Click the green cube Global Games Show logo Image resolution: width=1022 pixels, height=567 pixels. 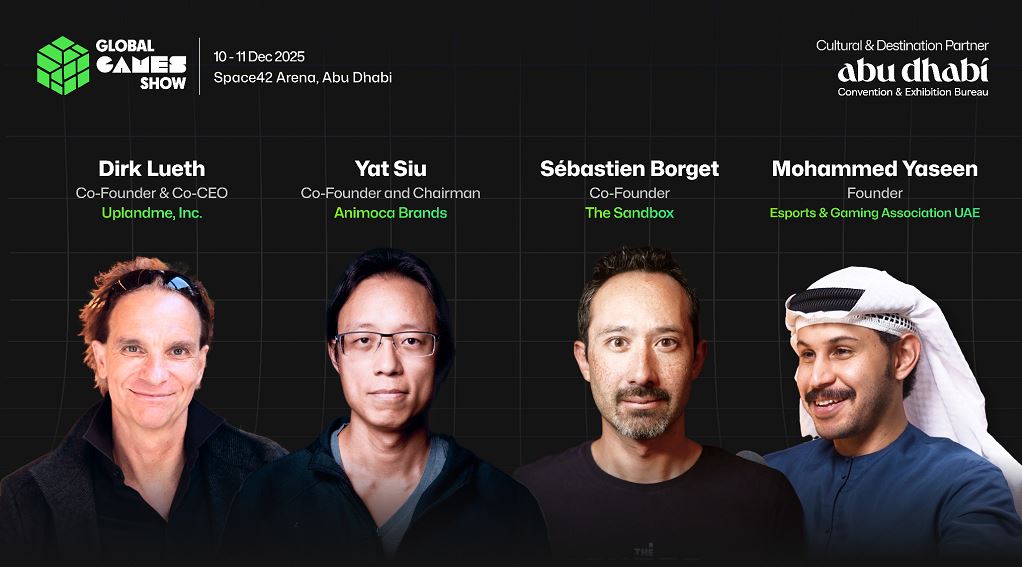coord(63,65)
